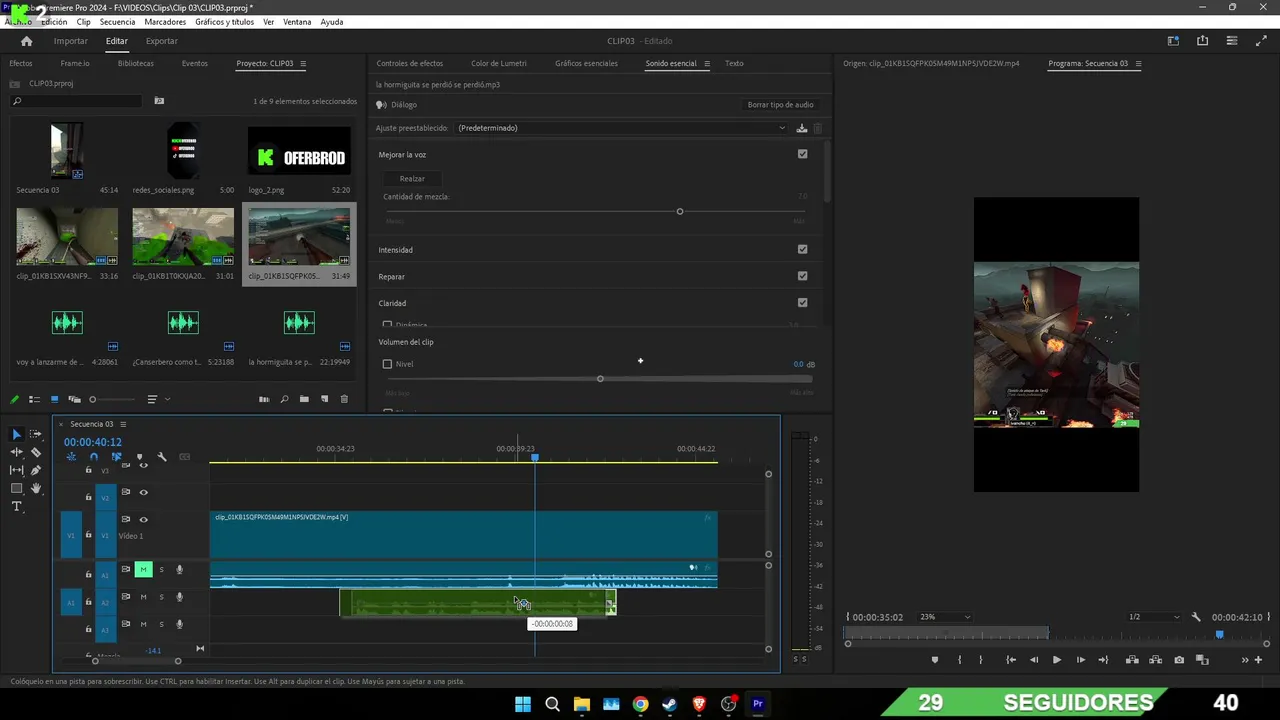
Task: Open the Secuencia 03 timeline panel menu
Action: pos(123,424)
